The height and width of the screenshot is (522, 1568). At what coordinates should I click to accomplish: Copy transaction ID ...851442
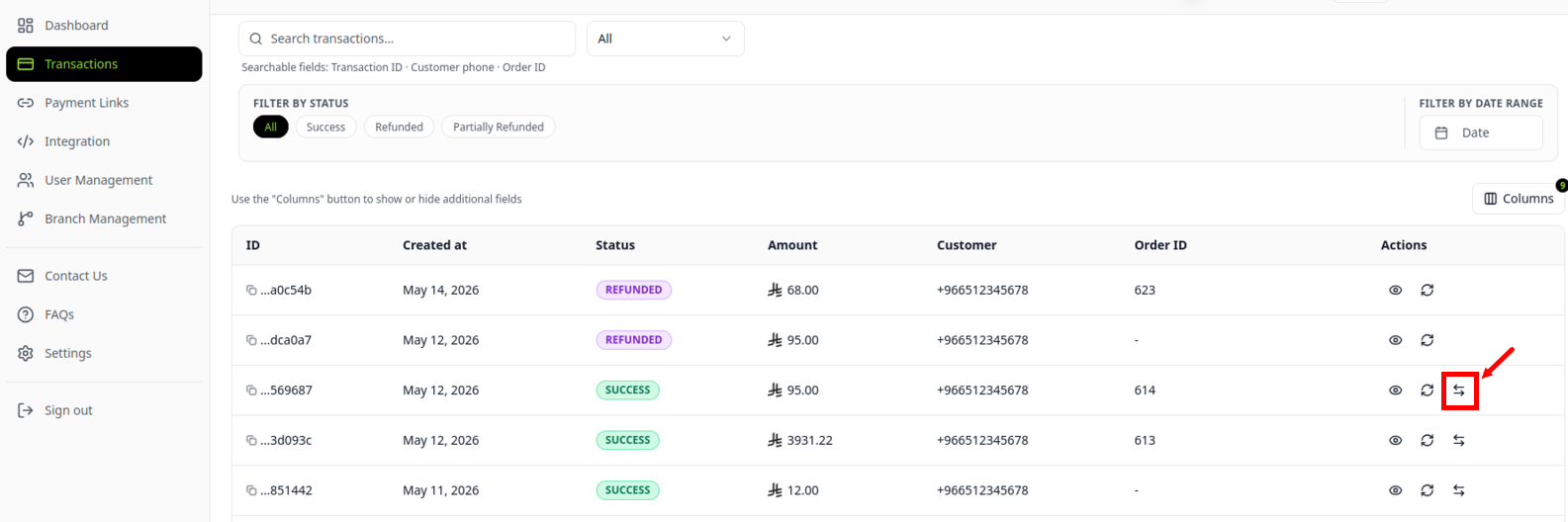pos(251,490)
